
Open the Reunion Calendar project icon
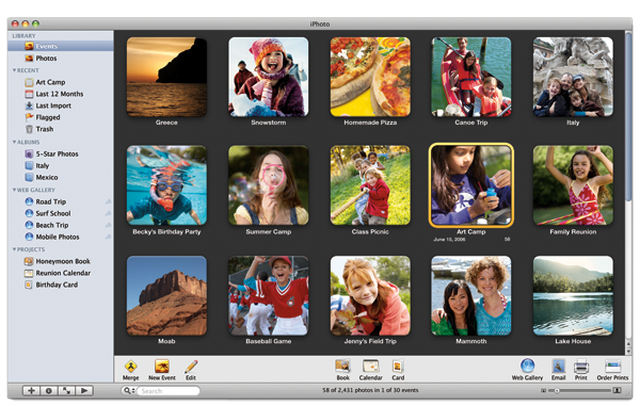(29, 273)
